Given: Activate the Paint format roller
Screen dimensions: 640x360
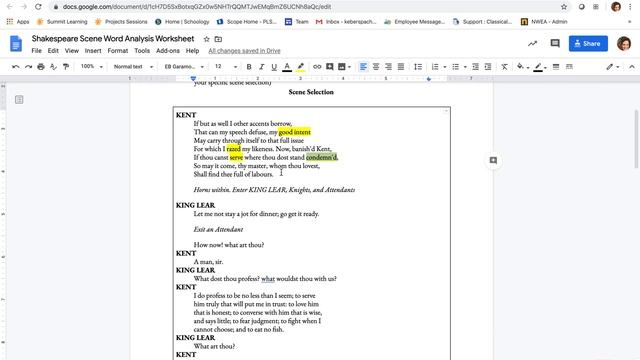Looking at the screenshot, I should click(x=66, y=67).
